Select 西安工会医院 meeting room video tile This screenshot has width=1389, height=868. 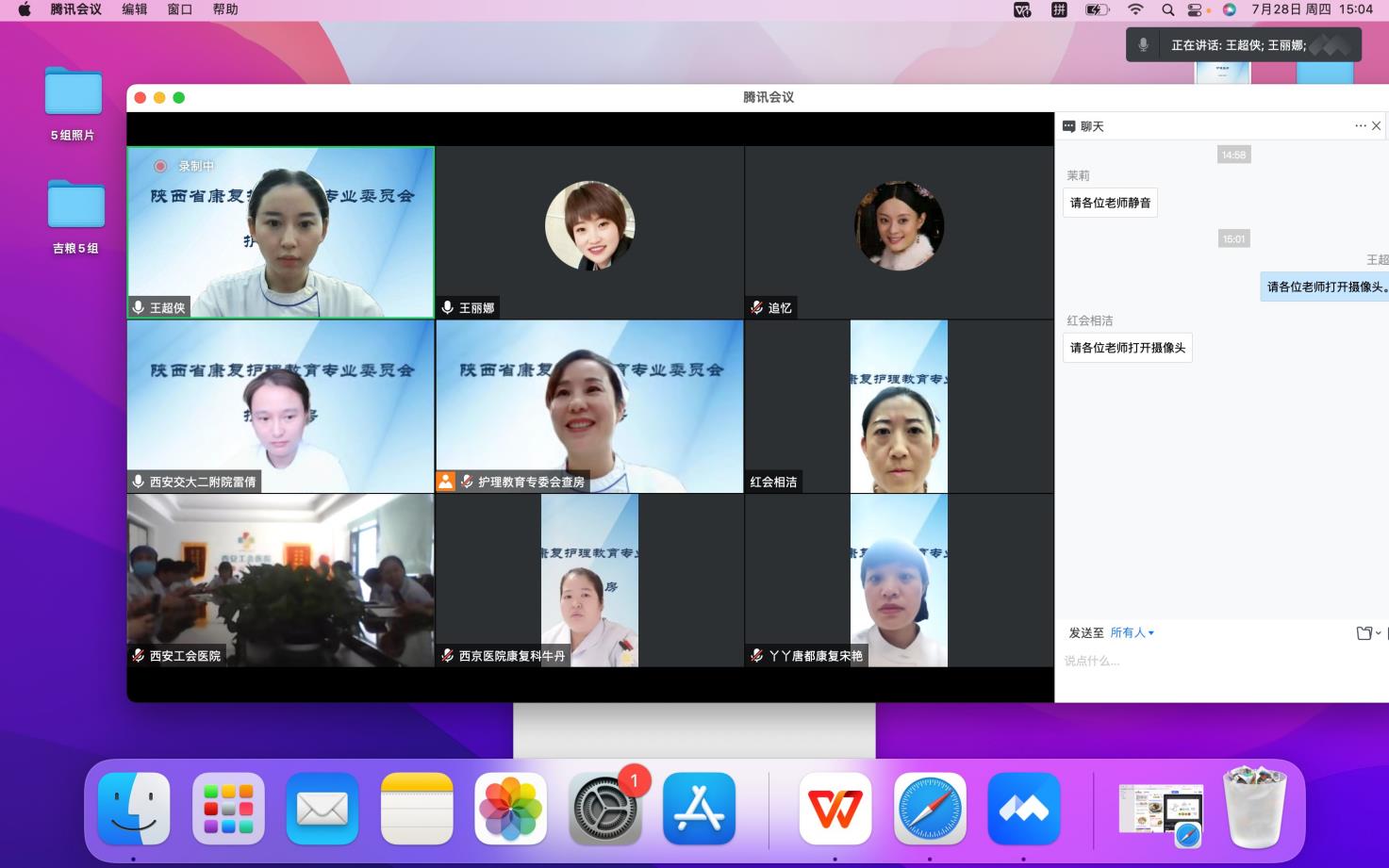[281, 581]
